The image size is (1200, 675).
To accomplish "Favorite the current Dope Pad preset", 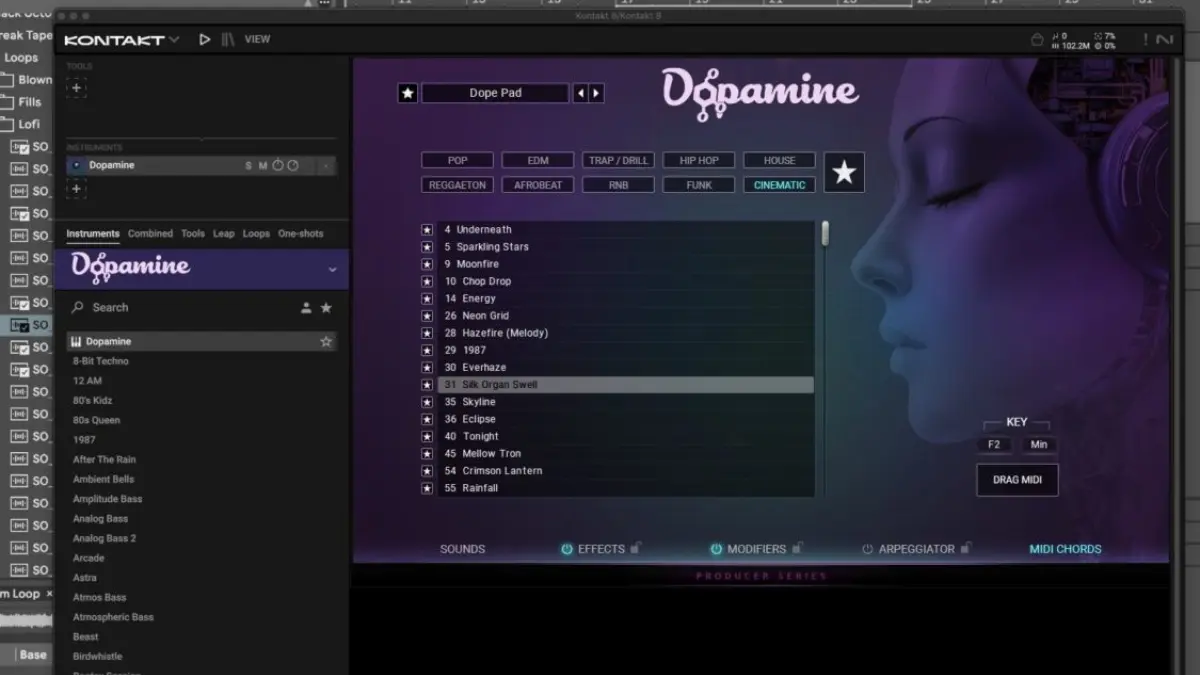I will (408, 93).
